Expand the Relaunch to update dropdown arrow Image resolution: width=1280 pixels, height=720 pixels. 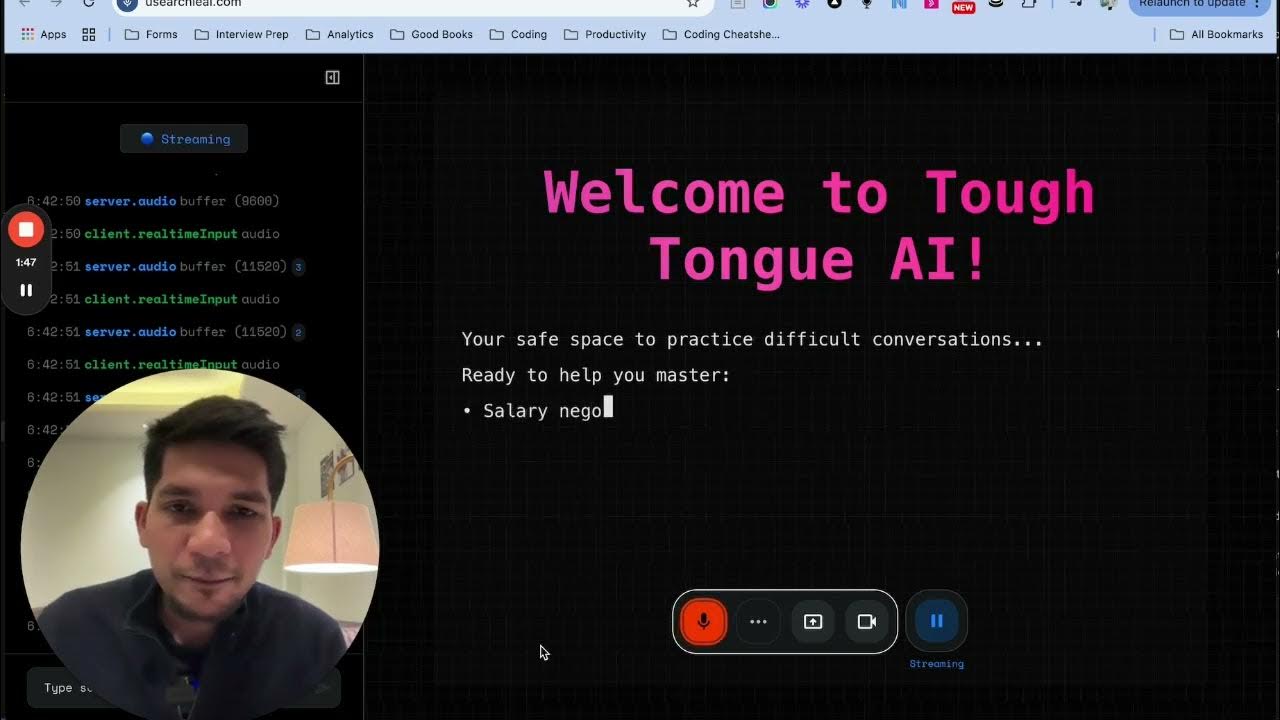(1257, 4)
